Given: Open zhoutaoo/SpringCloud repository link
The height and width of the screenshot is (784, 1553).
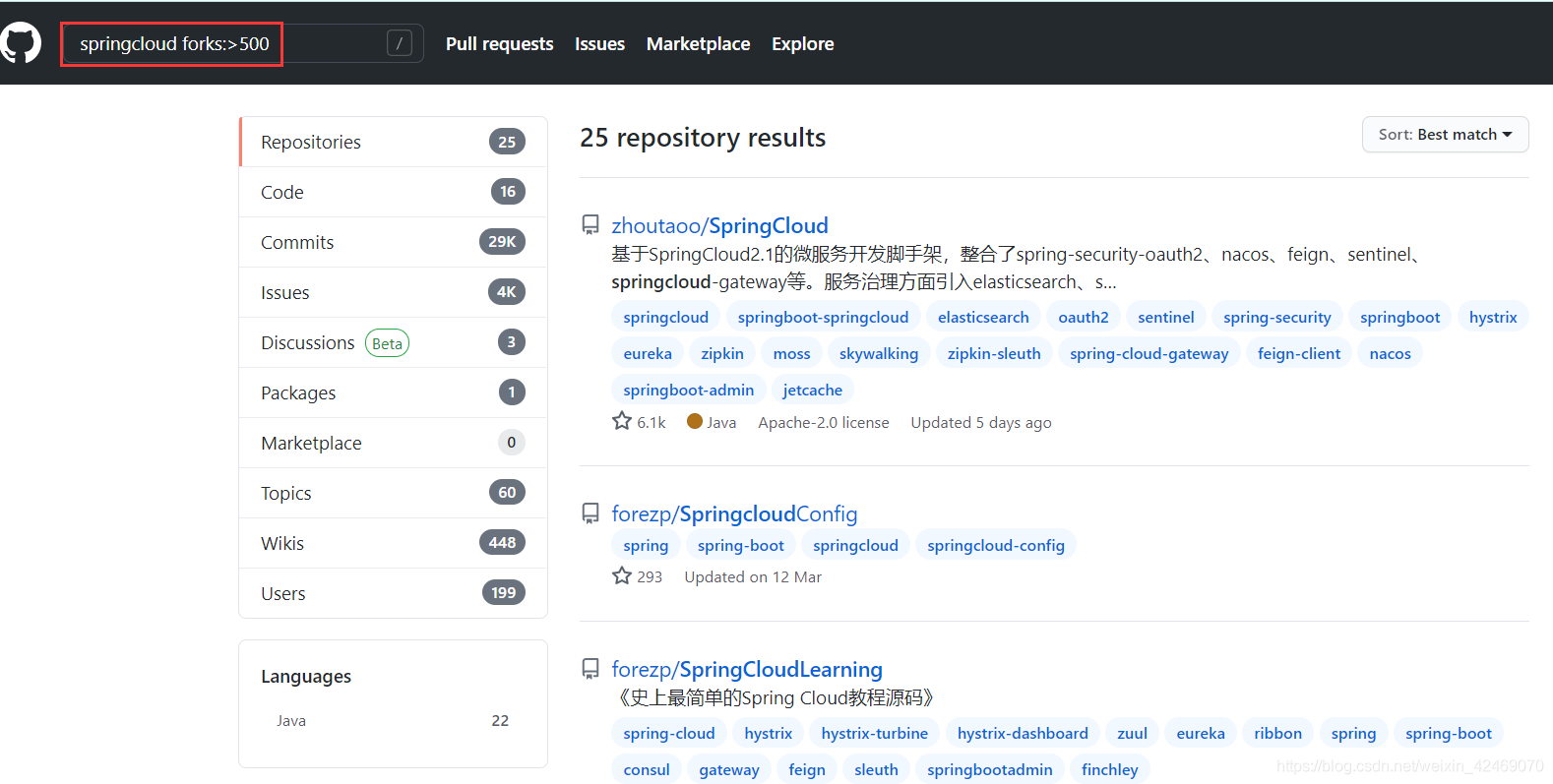Looking at the screenshot, I should pyautogui.click(x=719, y=225).
